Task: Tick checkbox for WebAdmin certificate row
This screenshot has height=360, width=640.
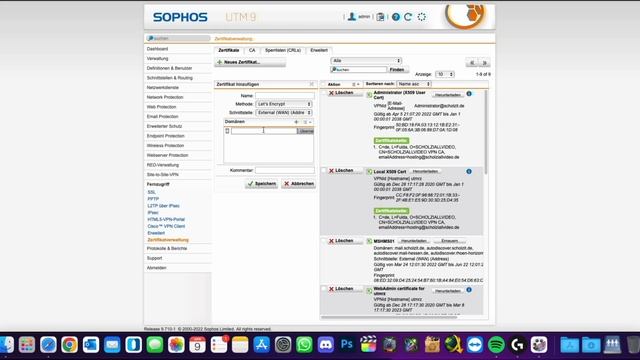Action: click(324, 289)
